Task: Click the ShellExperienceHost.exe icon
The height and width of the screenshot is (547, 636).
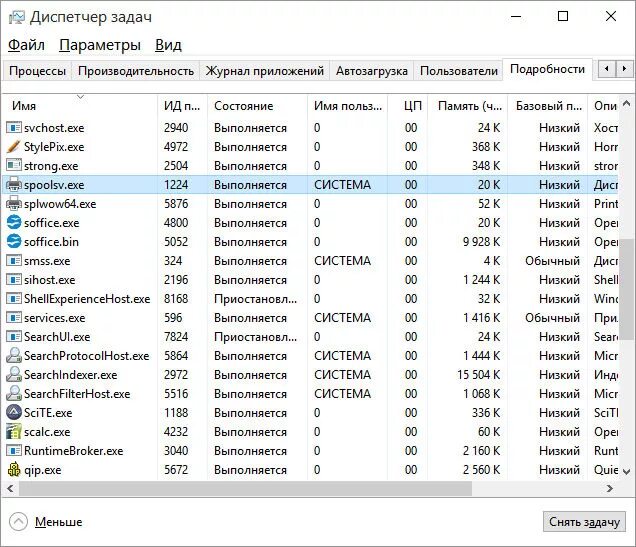Action: 13,299
